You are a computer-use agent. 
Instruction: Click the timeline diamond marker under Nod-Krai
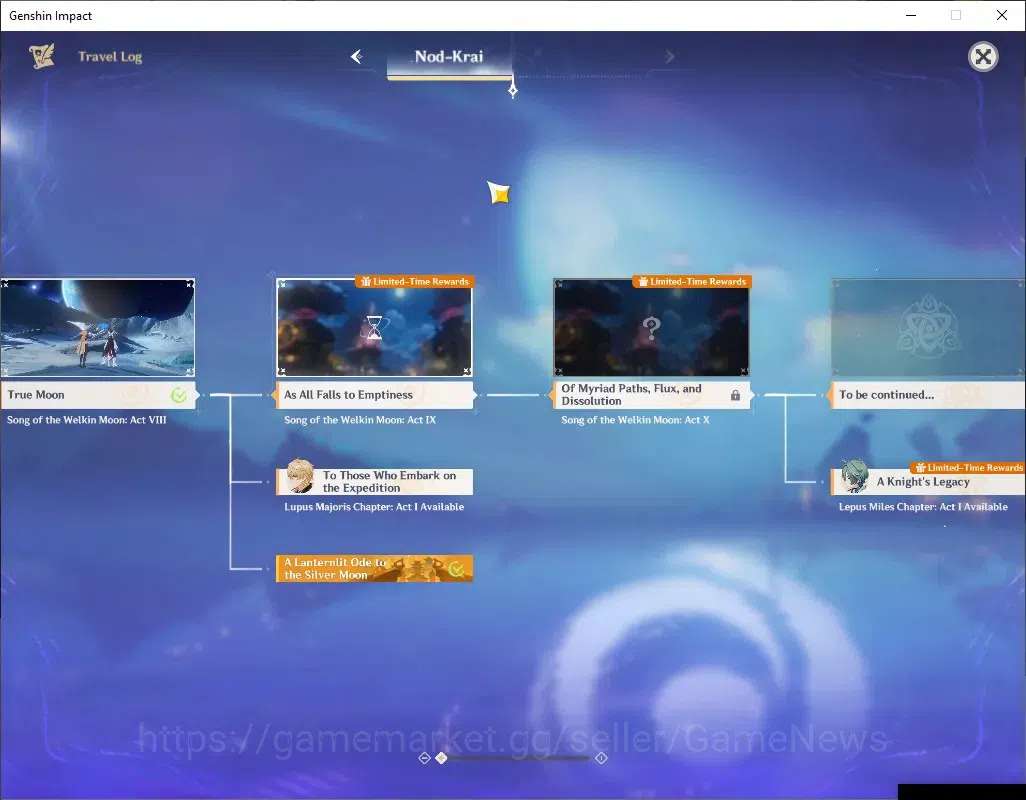(x=512, y=90)
